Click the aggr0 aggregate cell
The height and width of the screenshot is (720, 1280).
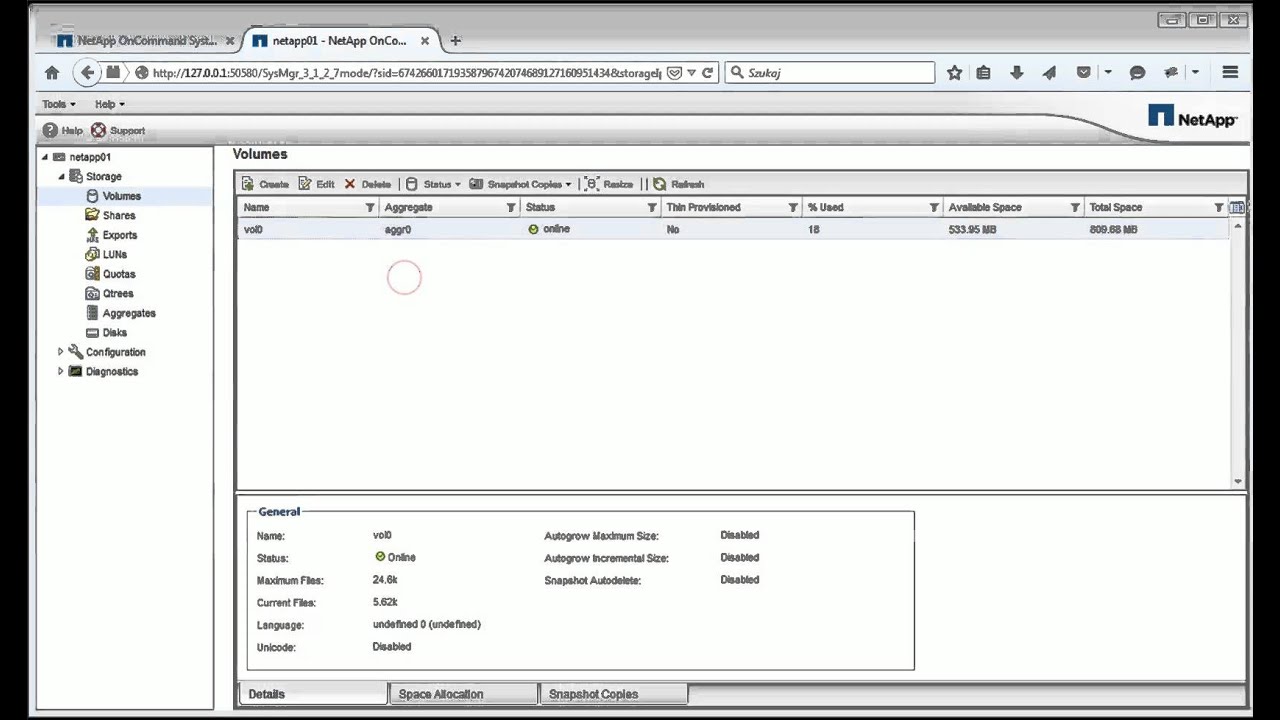[x=398, y=229]
